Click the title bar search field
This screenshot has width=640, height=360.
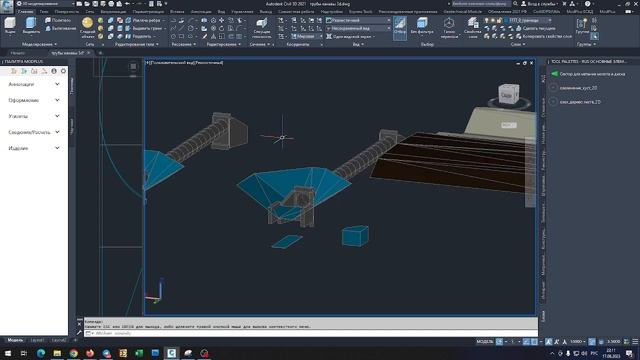481,4
